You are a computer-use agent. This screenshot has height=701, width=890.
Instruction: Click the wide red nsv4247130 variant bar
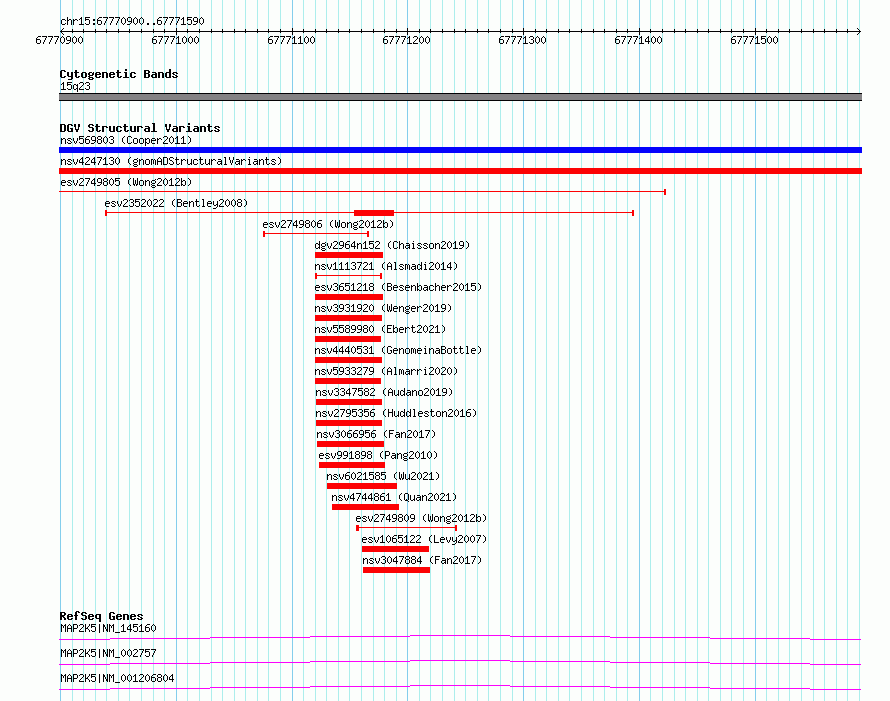coord(460,171)
